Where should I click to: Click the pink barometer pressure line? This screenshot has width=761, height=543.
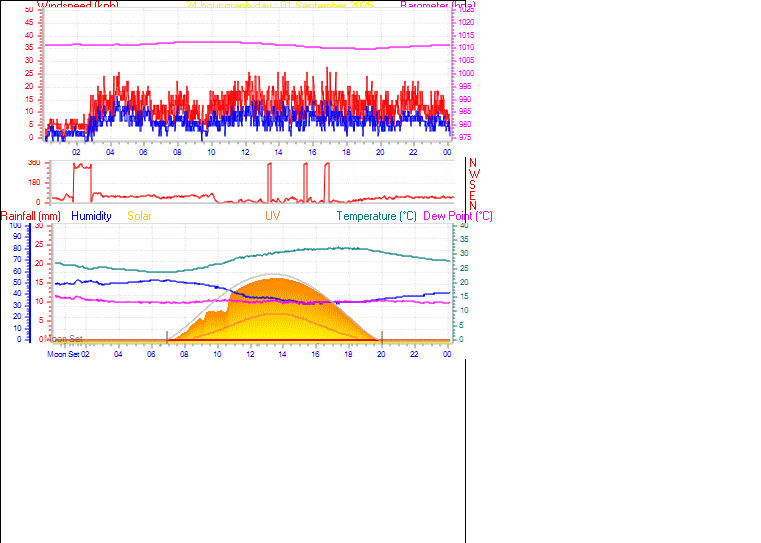[250, 44]
